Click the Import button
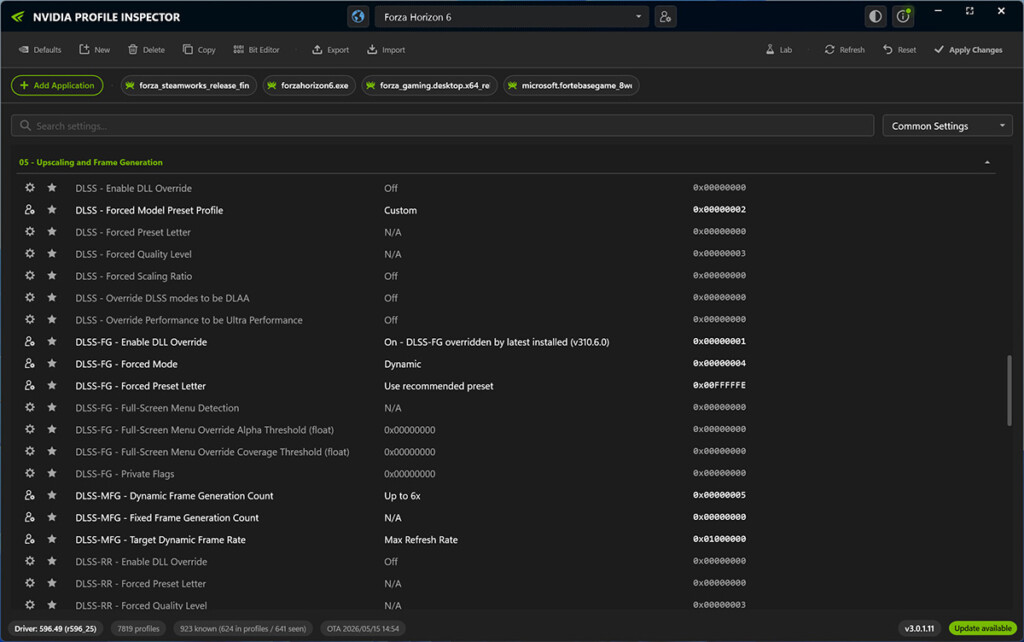This screenshot has height=642, width=1024. [x=386, y=50]
